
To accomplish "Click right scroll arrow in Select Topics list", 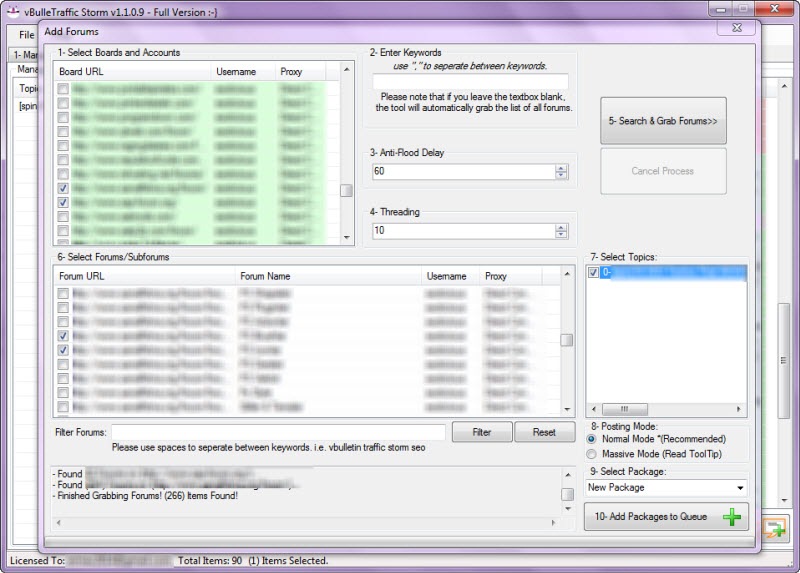I will [x=739, y=409].
